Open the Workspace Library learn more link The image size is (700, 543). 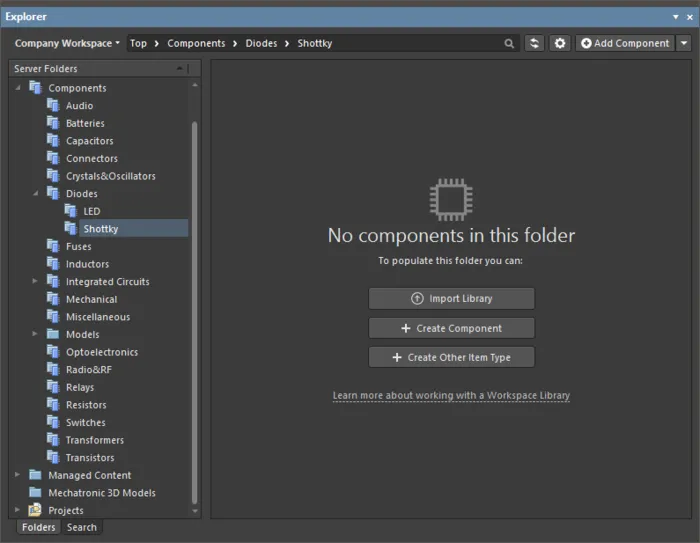(x=451, y=396)
